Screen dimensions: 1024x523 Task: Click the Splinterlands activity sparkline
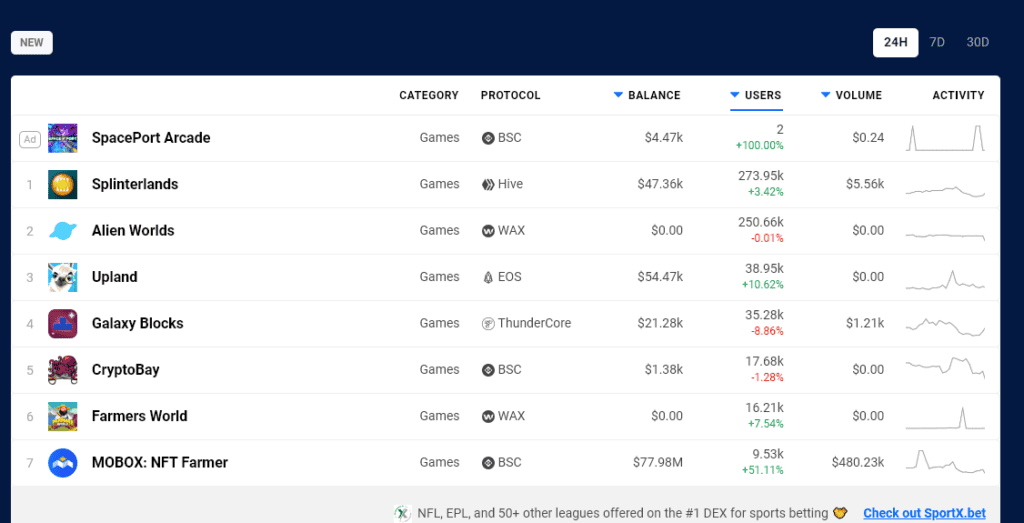[945, 191]
